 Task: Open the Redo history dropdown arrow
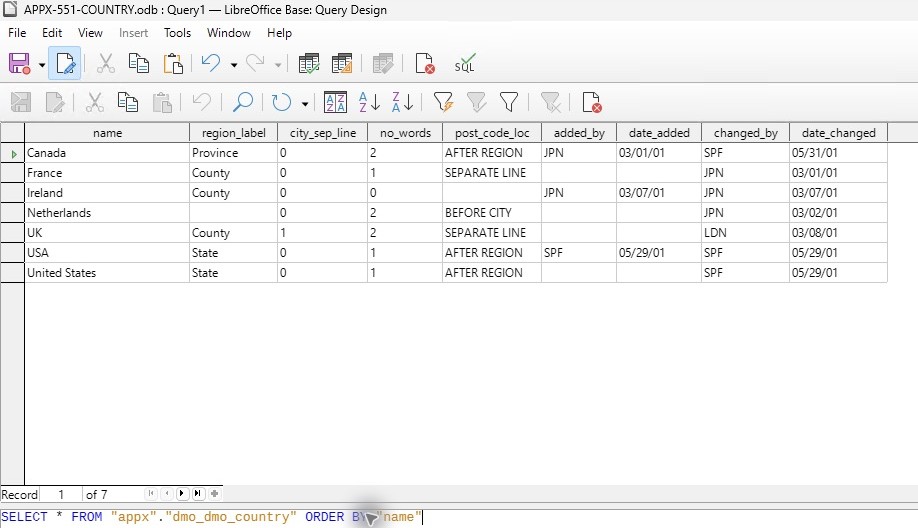point(278,64)
